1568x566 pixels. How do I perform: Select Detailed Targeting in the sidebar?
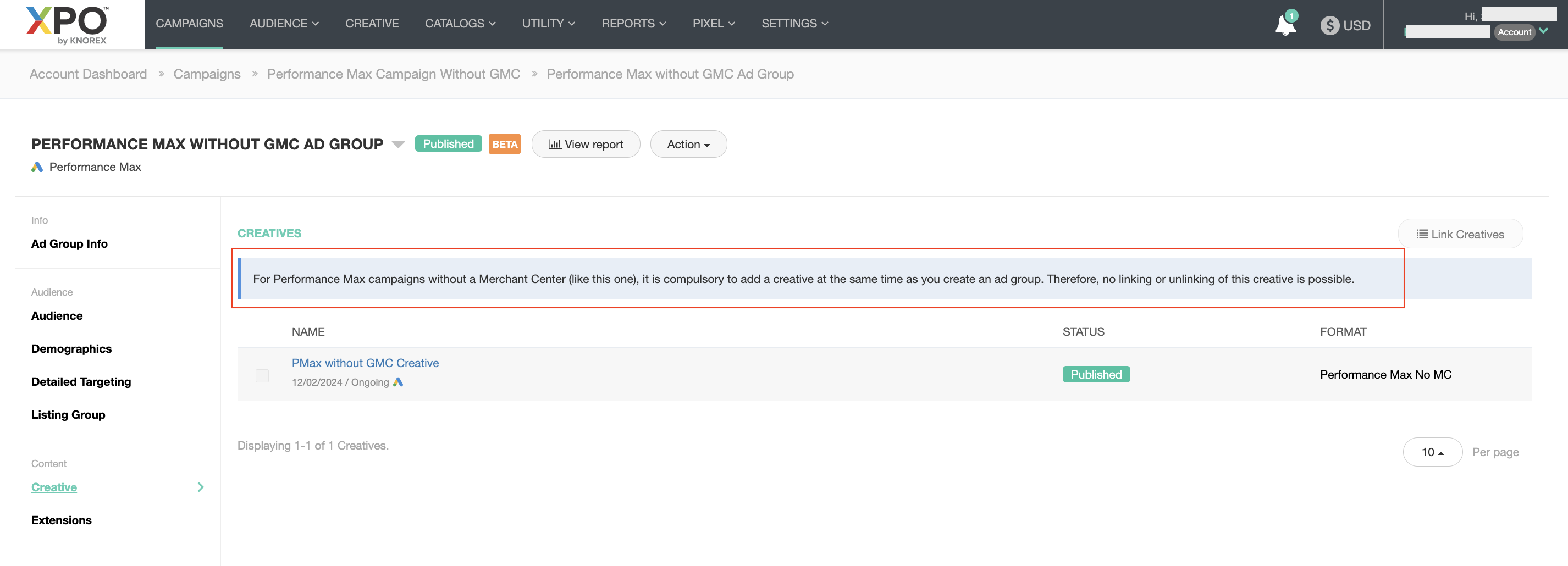(81, 381)
